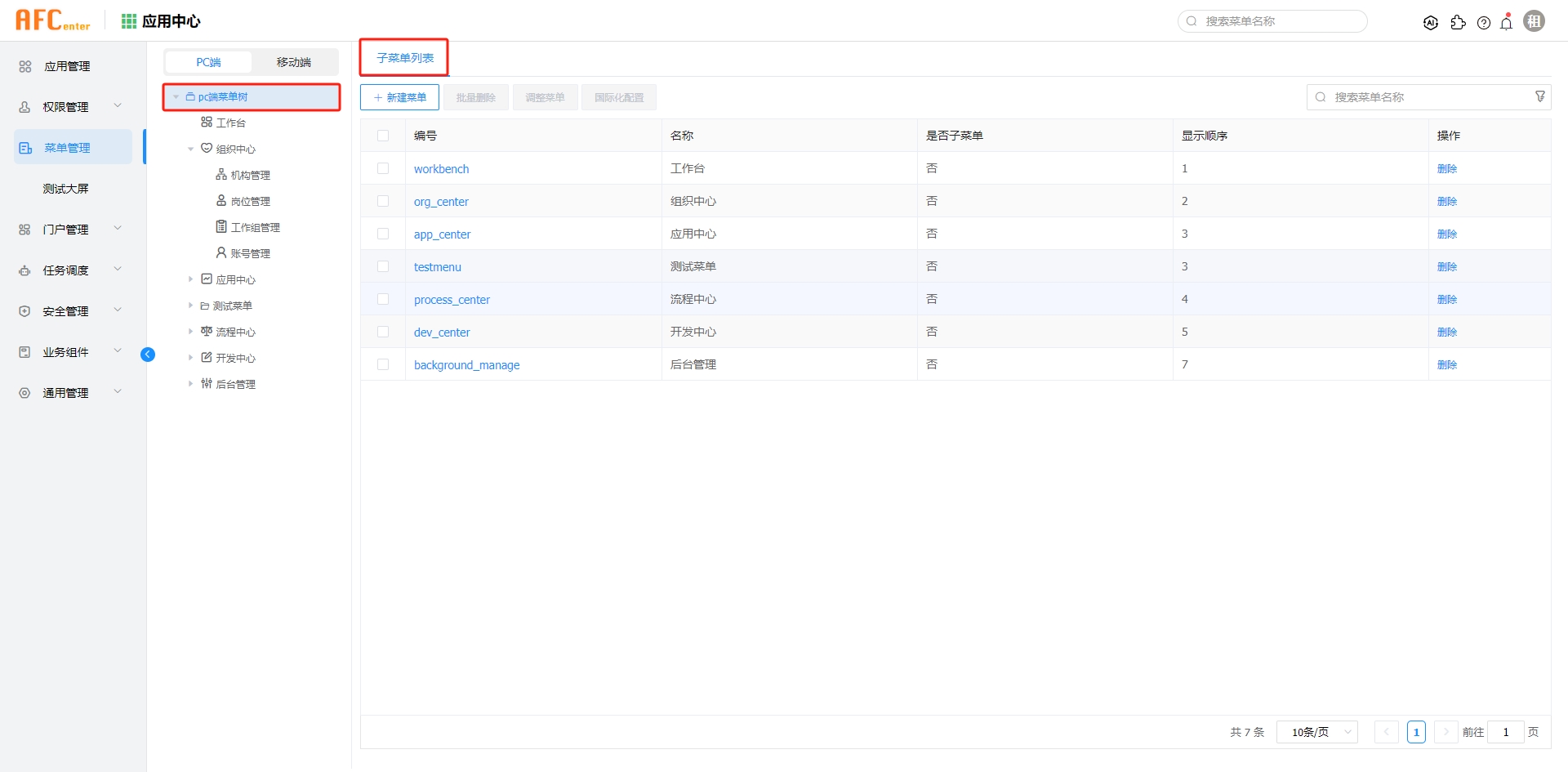Open the org_center menu link
1568x772 pixels.
[x=441, y=201]
